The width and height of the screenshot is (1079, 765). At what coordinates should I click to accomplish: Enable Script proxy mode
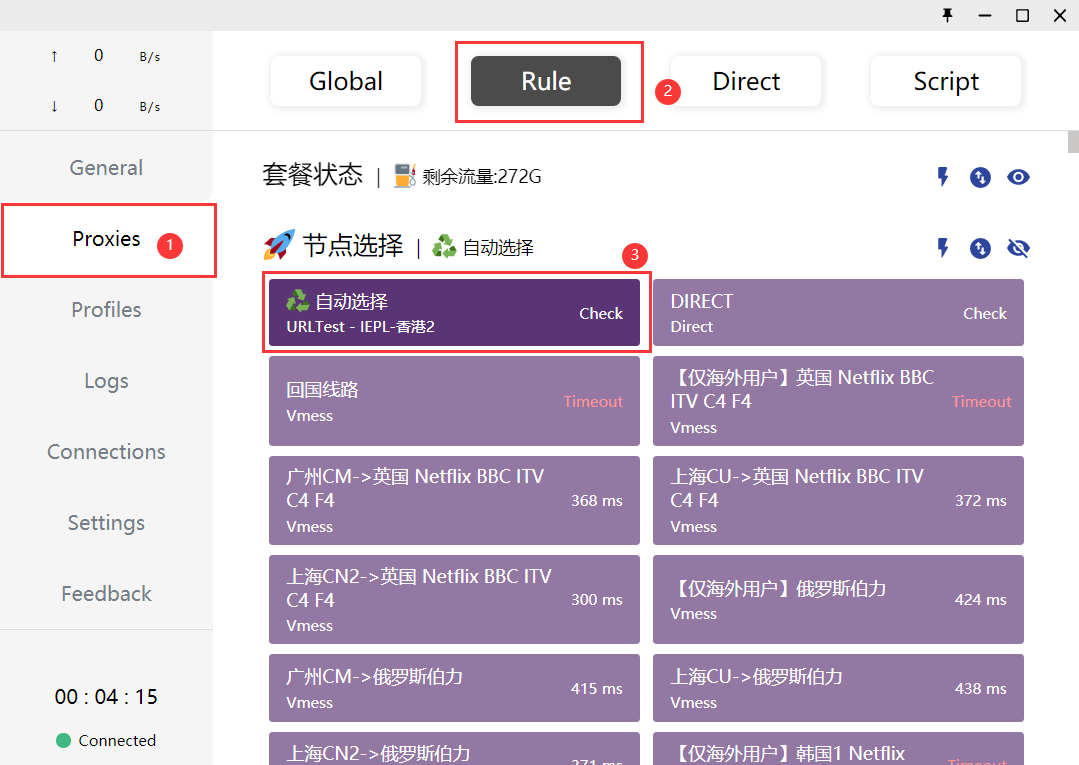[x=945, y=81]
